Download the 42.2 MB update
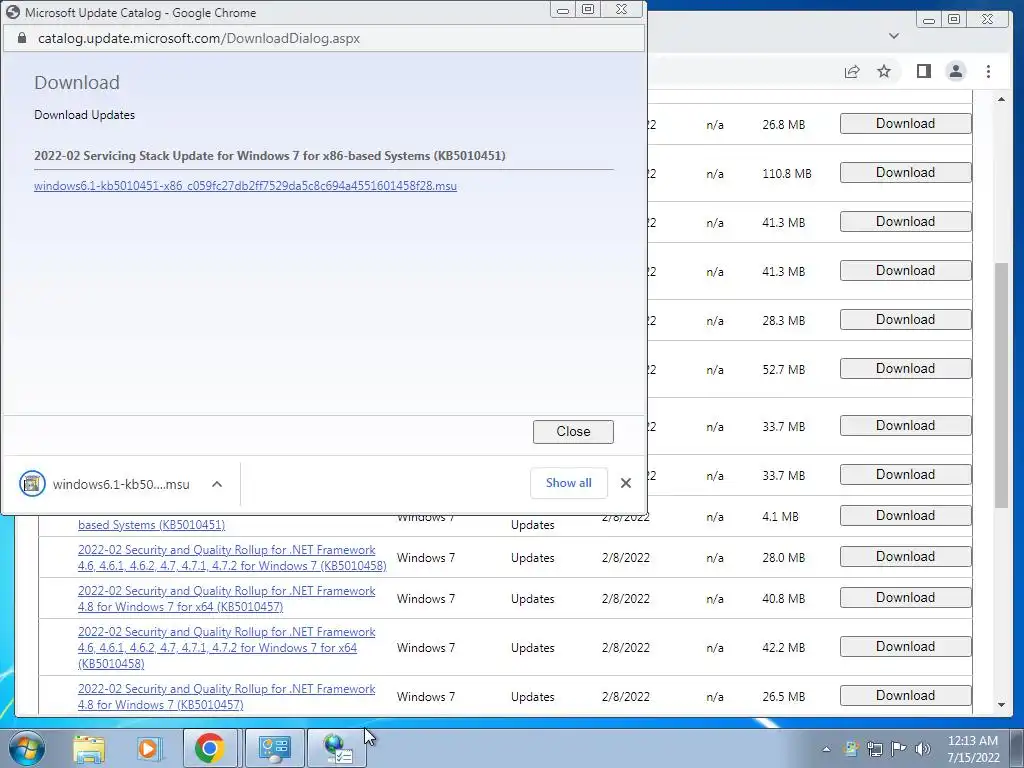The image size is (1024, 768). click(905, 647)
